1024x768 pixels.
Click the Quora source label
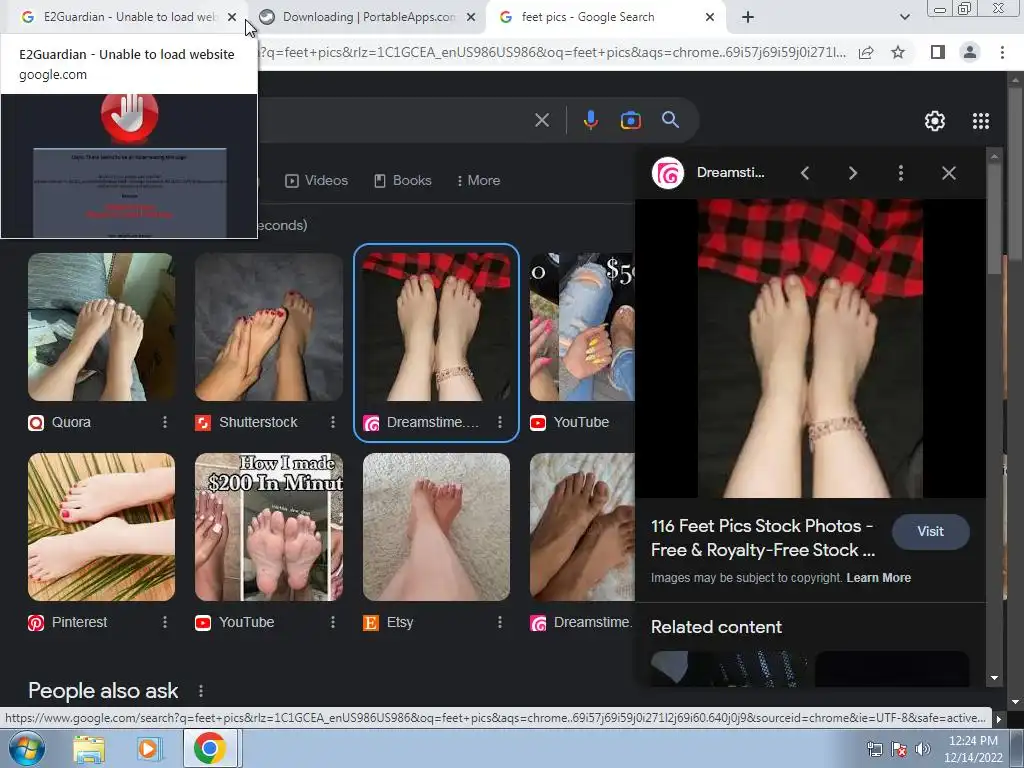[71, 423]
